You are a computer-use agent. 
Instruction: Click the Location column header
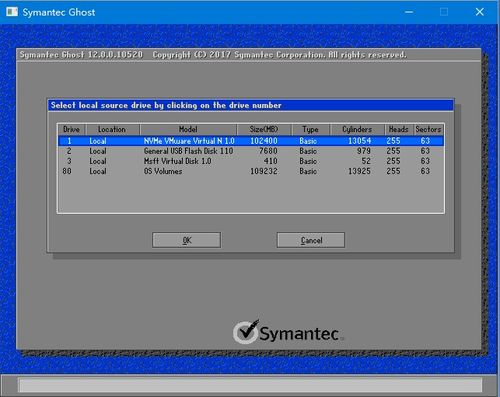click(112, 129)
